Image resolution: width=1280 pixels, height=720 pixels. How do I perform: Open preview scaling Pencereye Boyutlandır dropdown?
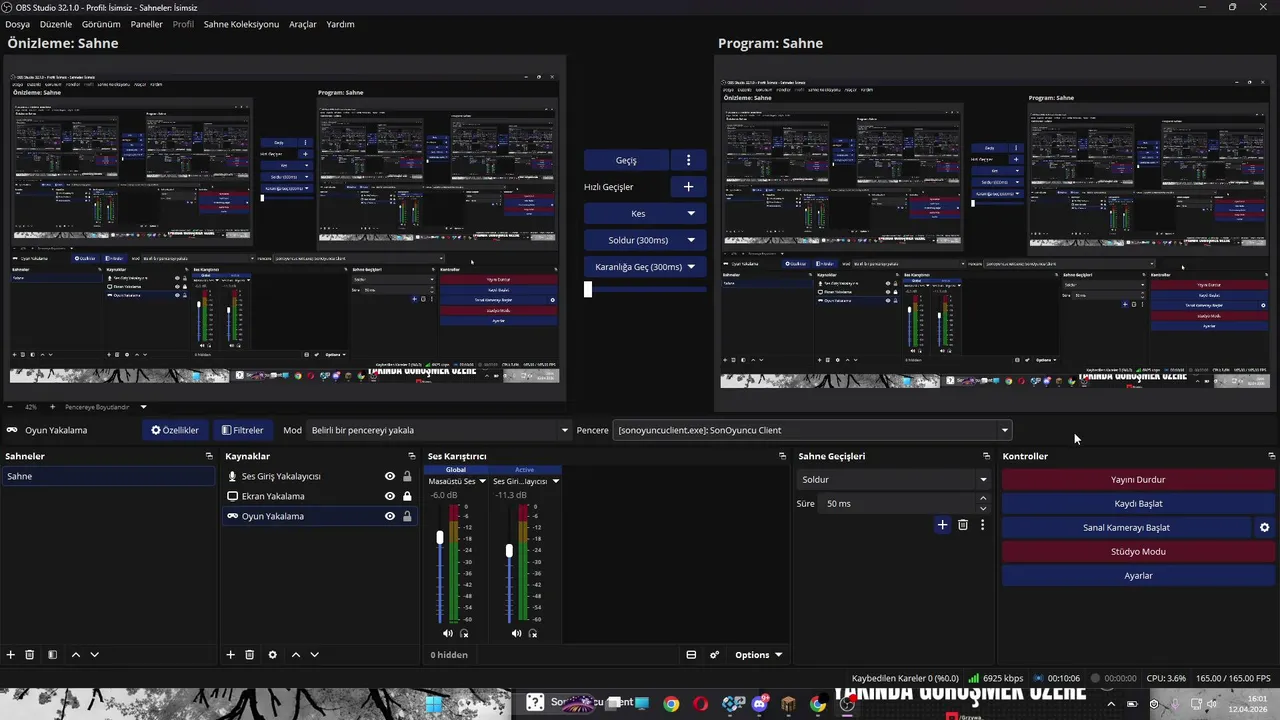click(x=105, y=407)
